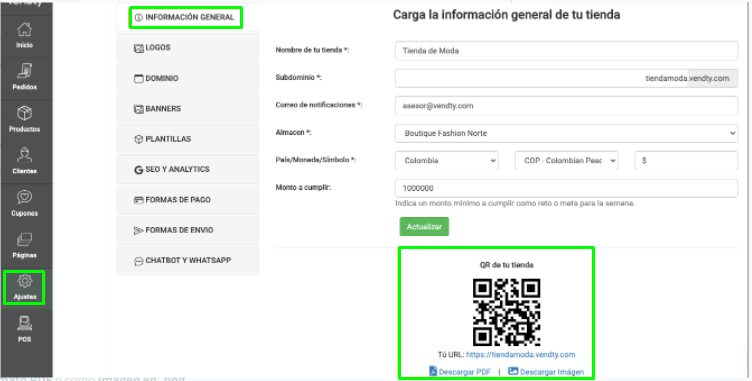Click the Actualizar button
The height and width of the screenshot is (381, 752).
coord(424,226)
